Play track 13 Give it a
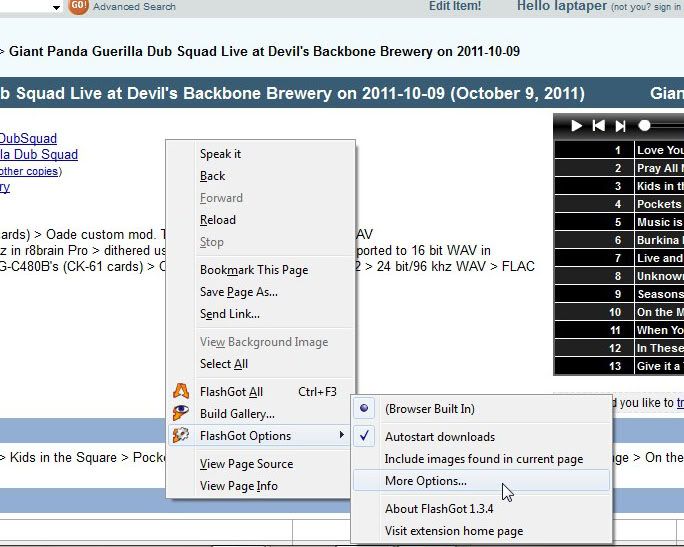This screenshot has width=684, height=547. pos(619,366)
